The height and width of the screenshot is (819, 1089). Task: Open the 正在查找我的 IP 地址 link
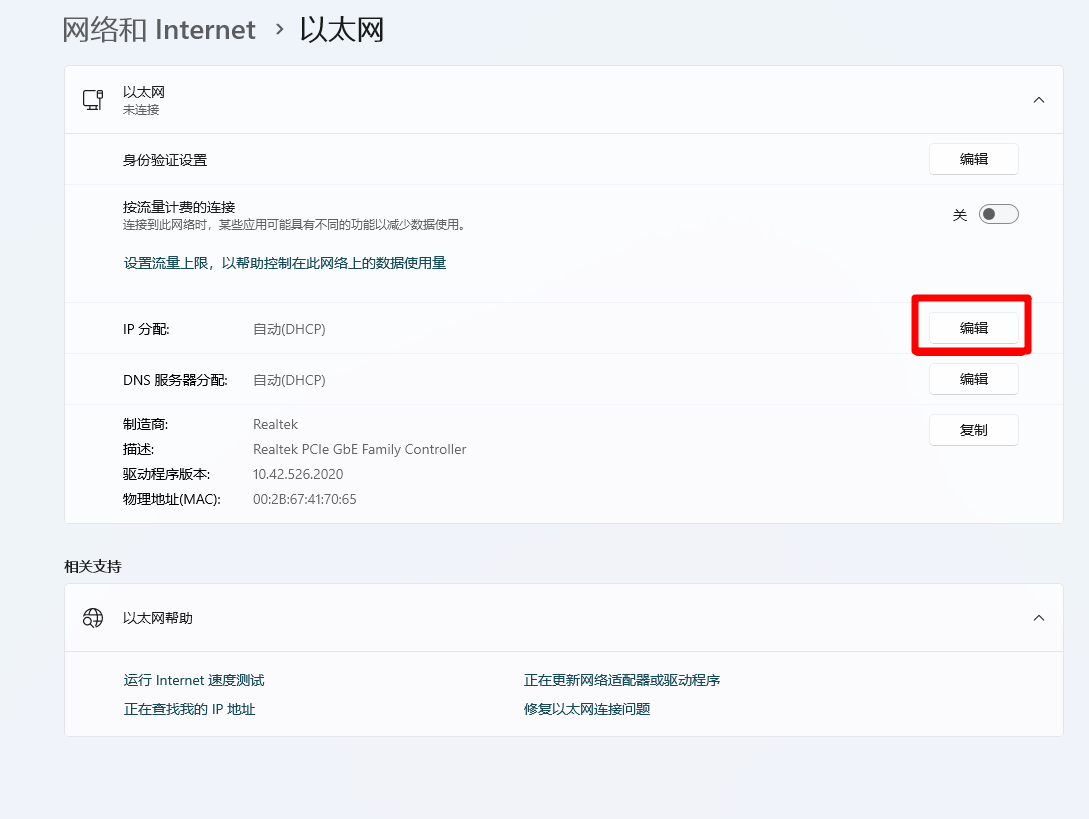(189, 709)
